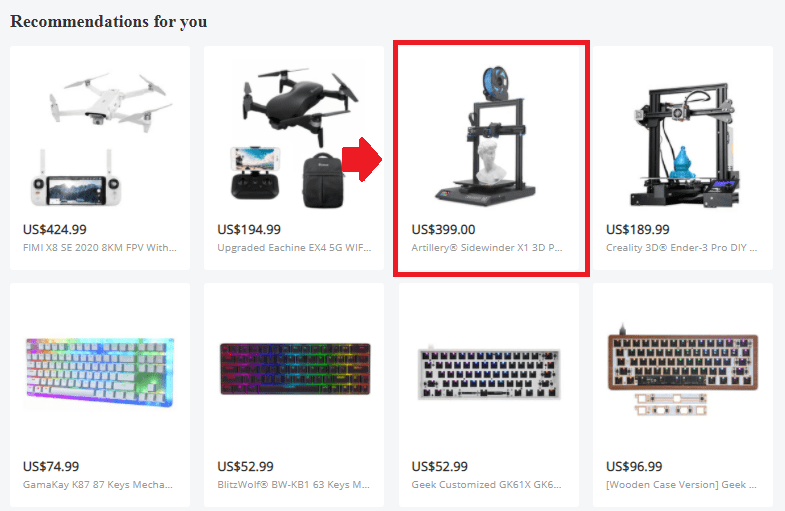The image size is (785, 511).
Task: Open the FIMI X8 SE 2020 product title
Action: [100, 248]
